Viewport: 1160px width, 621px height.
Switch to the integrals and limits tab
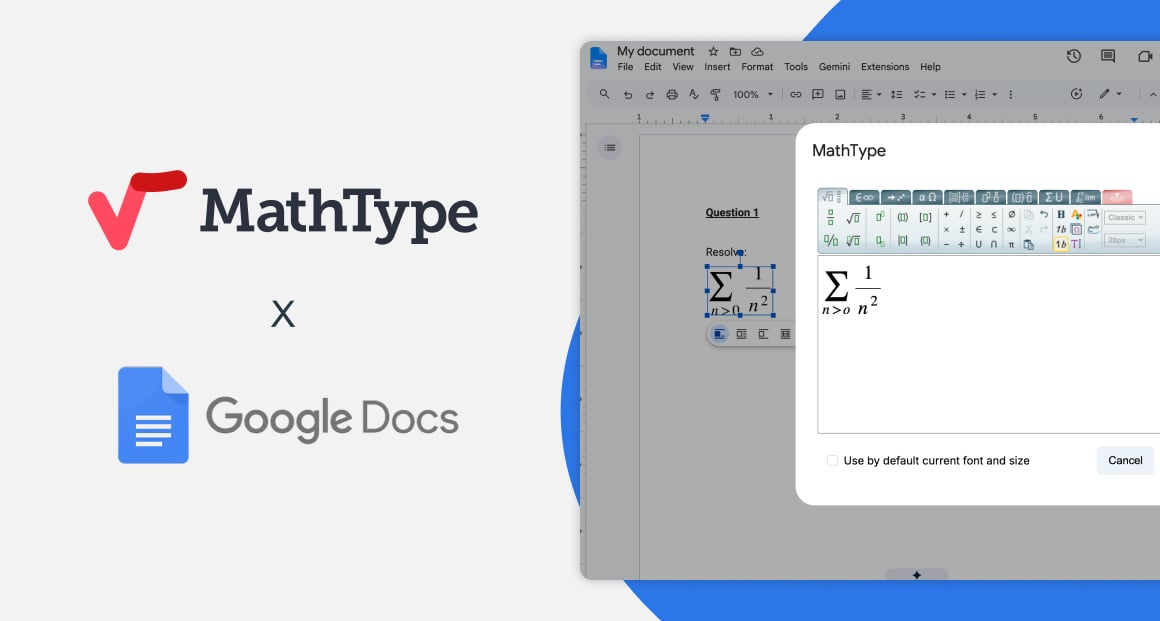click(1086, 198)
